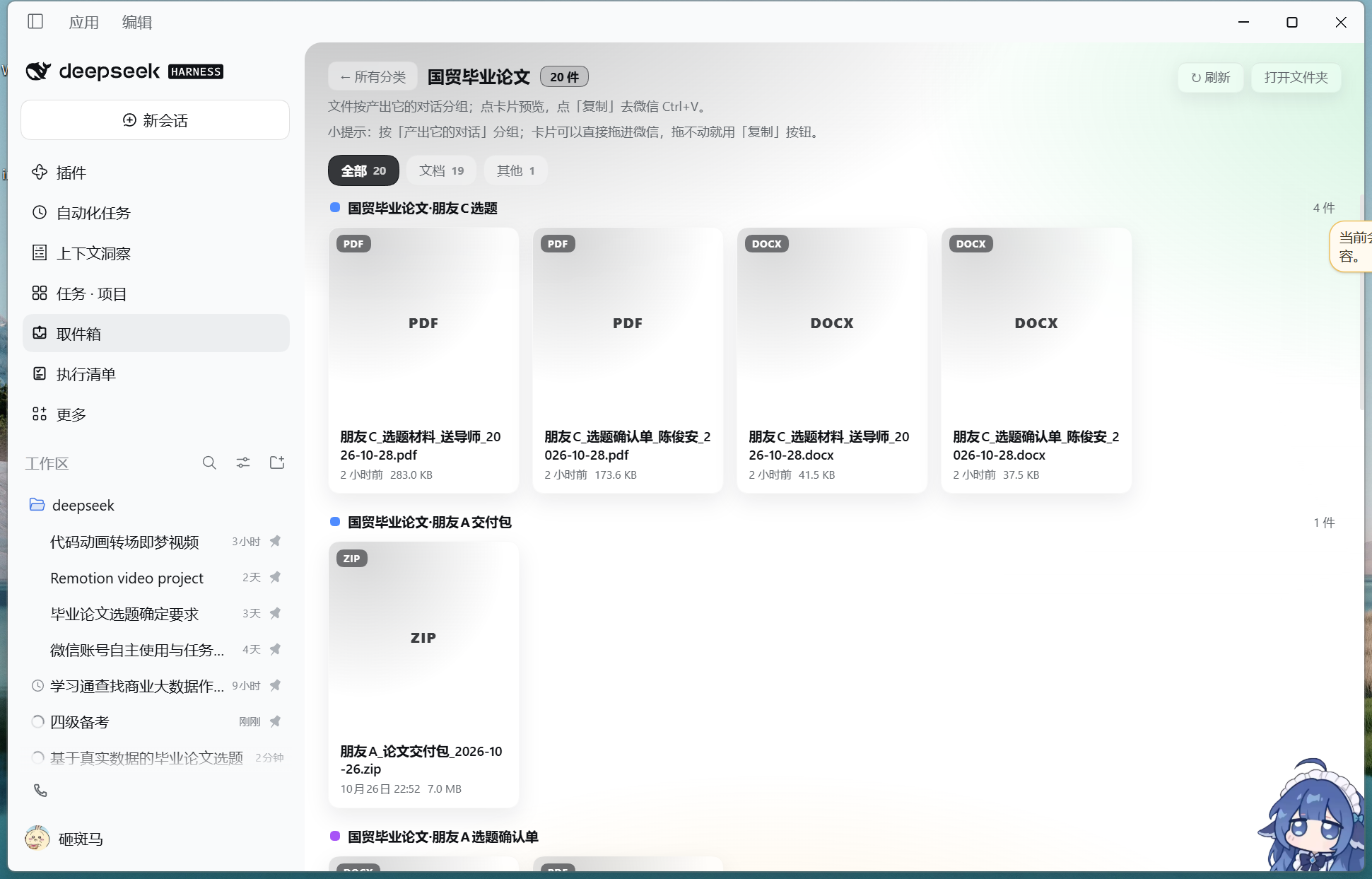Click the phone icon in sidebar
This screenshot has width=1372, height=879.
click(x=40, y=791)
